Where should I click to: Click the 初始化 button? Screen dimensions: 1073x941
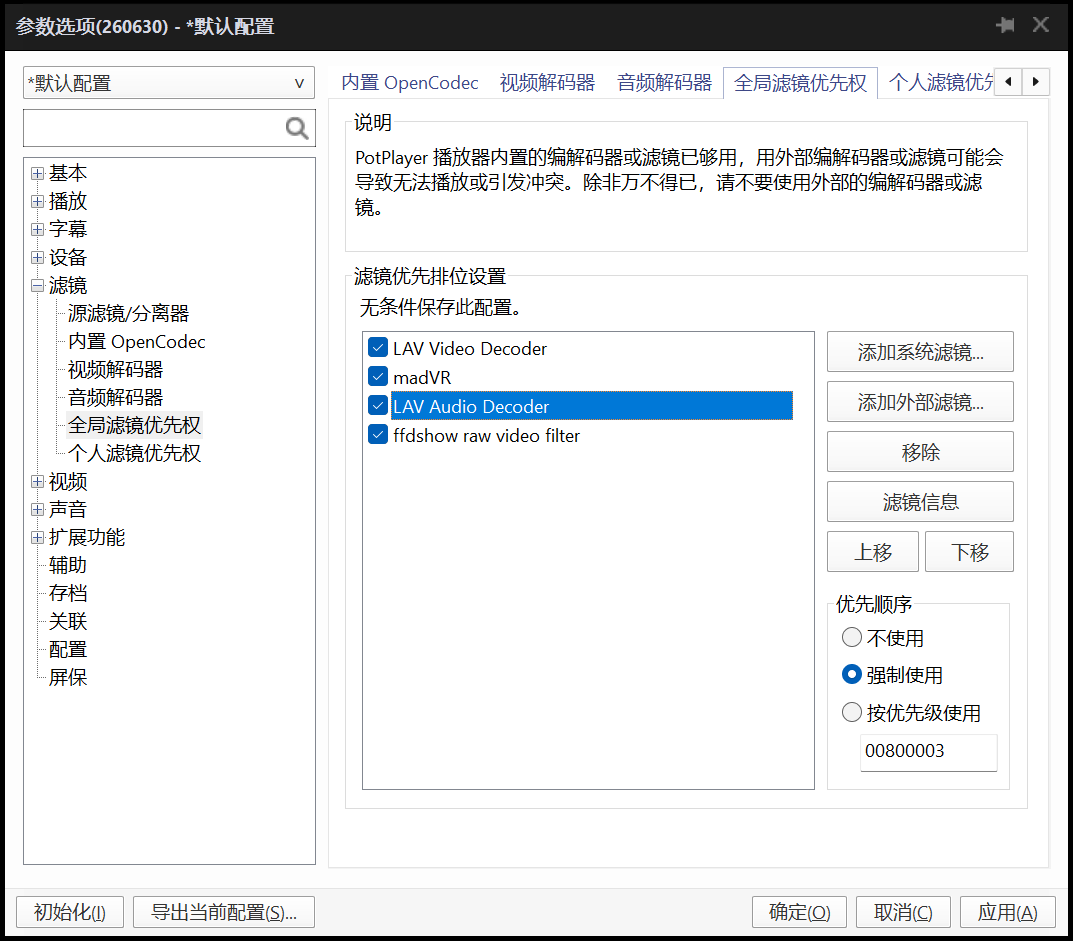tap(70, 912)
